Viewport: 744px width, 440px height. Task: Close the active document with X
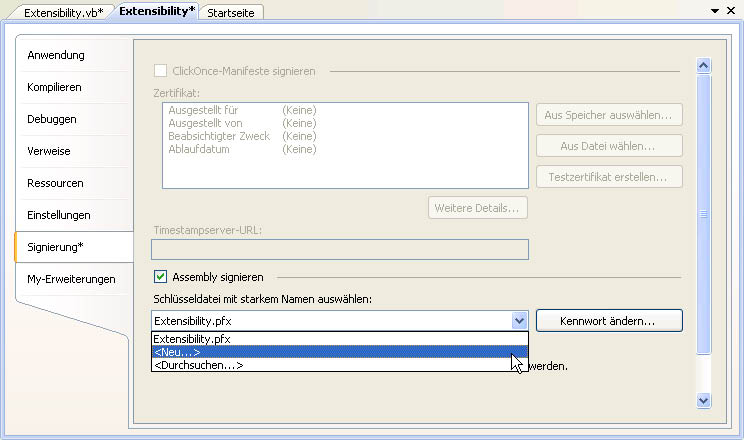tap(732, 11)
